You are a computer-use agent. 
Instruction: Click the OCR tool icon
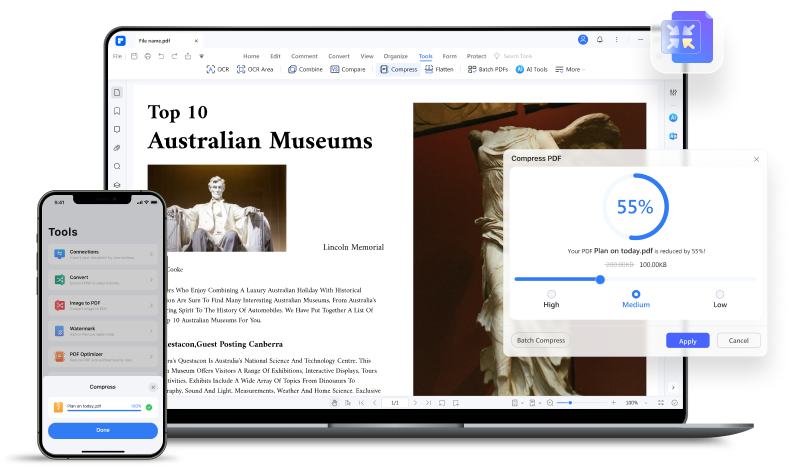click(211, 69)
